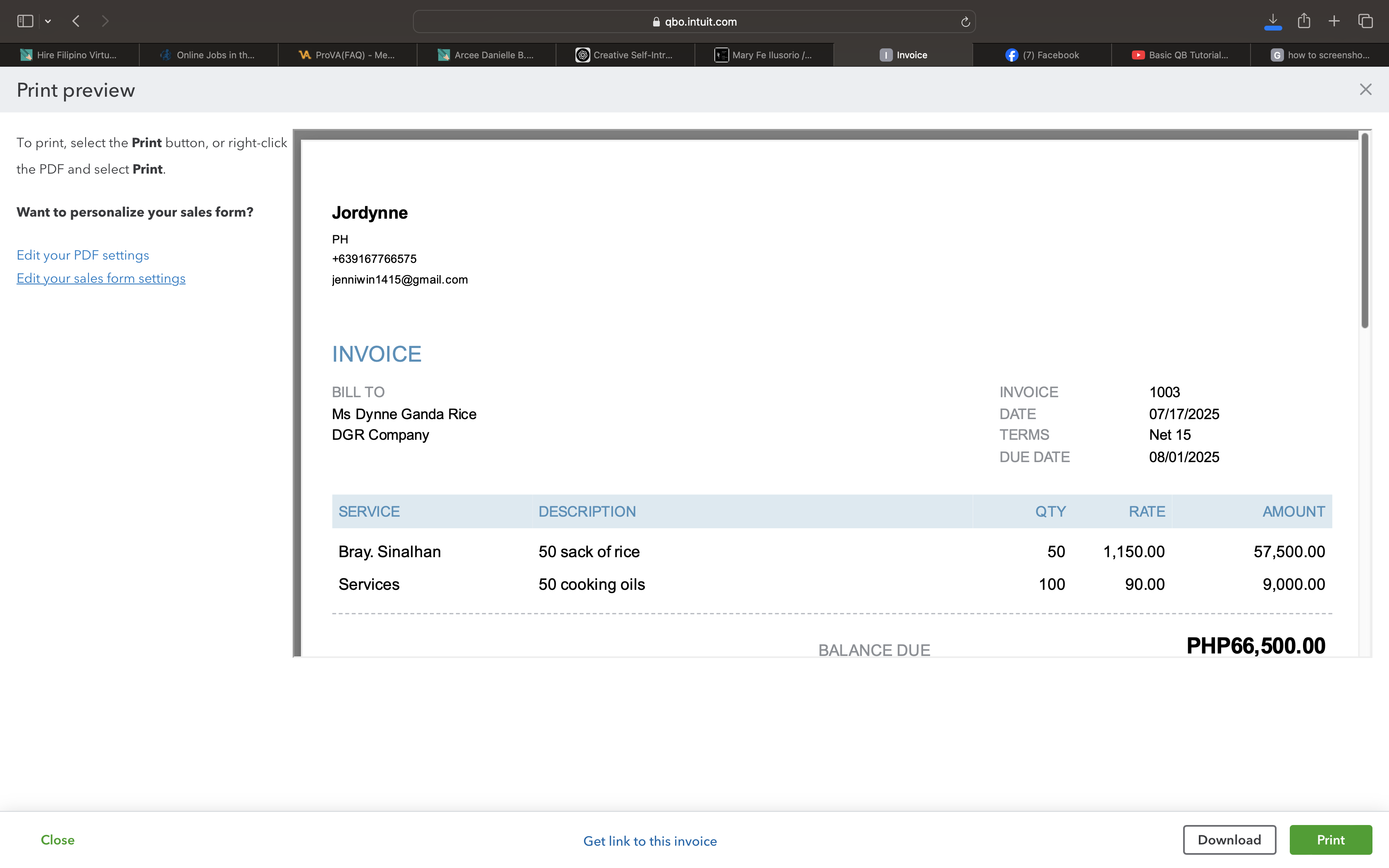The image size is (1389, 868).
Task: Click the balance due PHP66,500.00
Action: pos(1256,646)
